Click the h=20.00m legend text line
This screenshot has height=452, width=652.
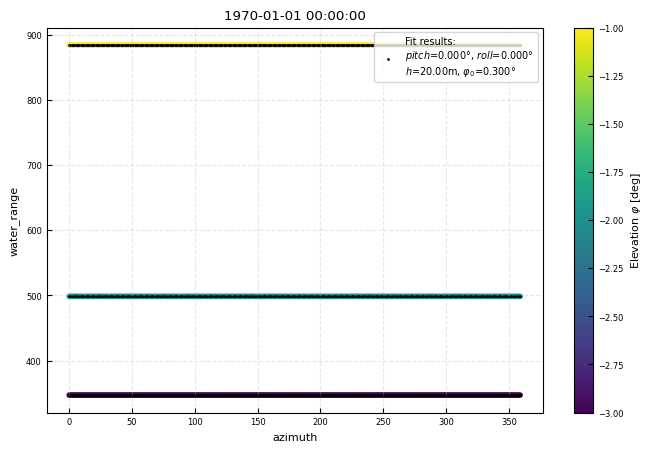[460, 71]
